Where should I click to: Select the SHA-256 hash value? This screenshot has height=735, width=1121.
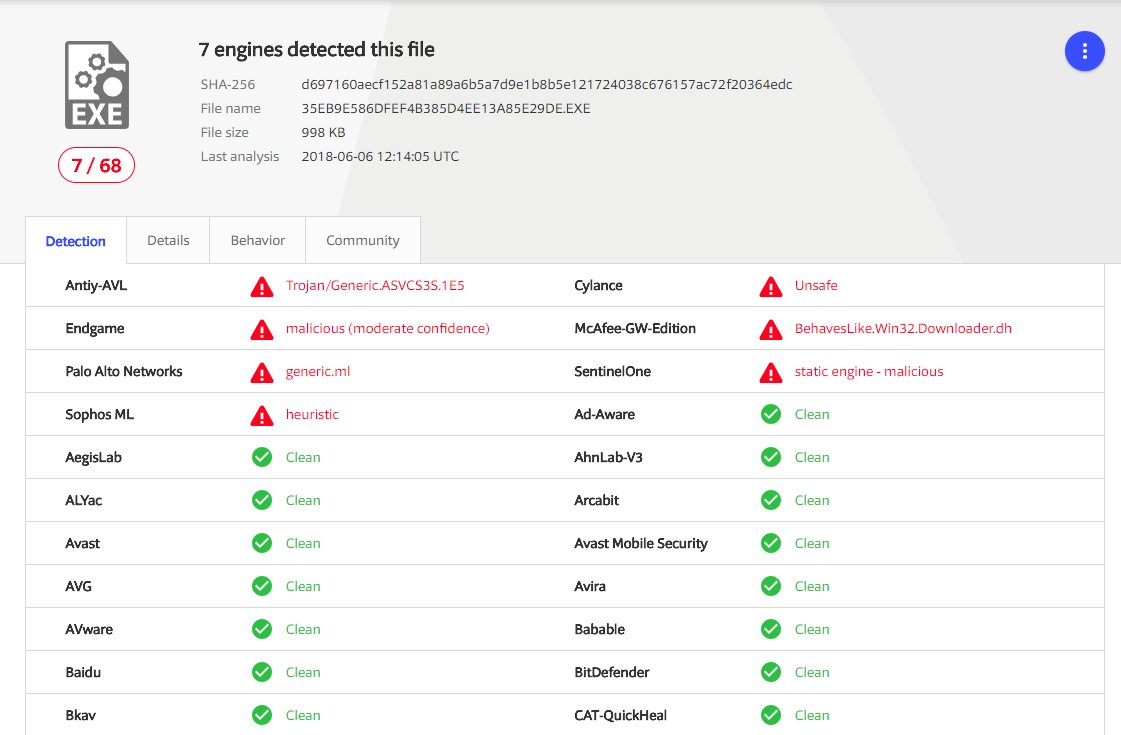pyautogui.click(x=547, y=84)
